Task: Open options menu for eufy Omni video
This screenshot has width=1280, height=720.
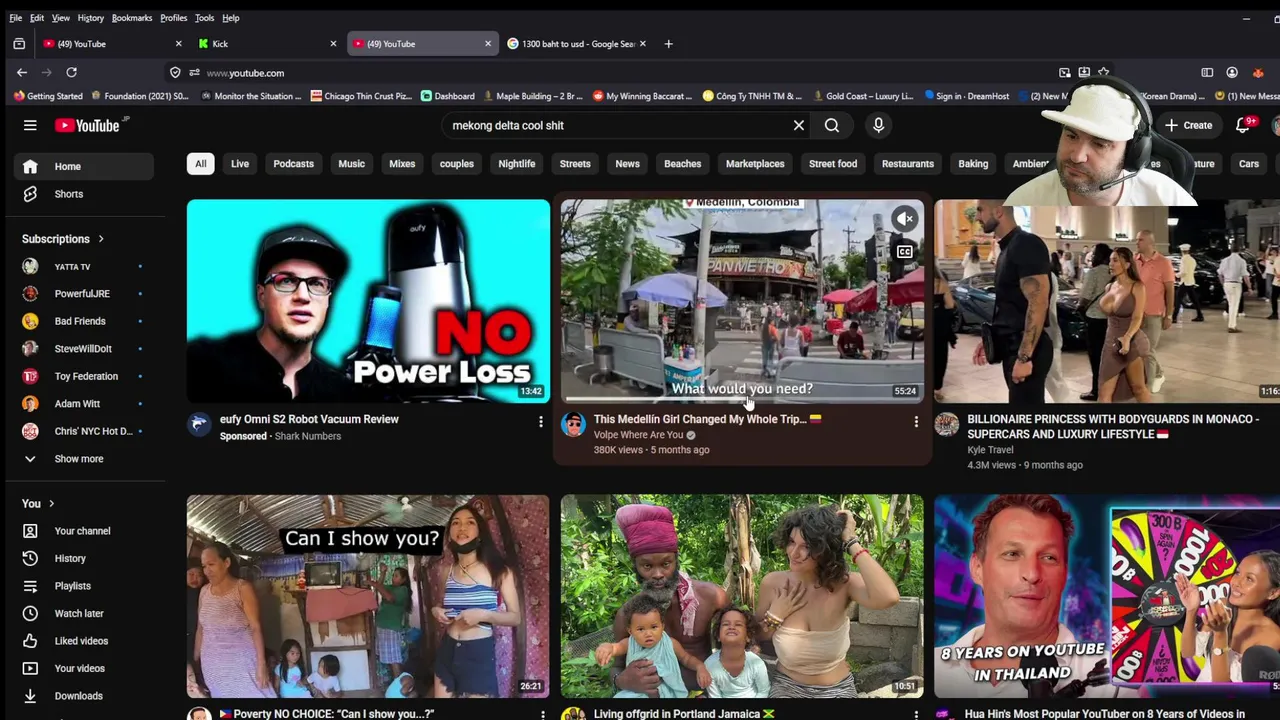Action: coord(541,422)
